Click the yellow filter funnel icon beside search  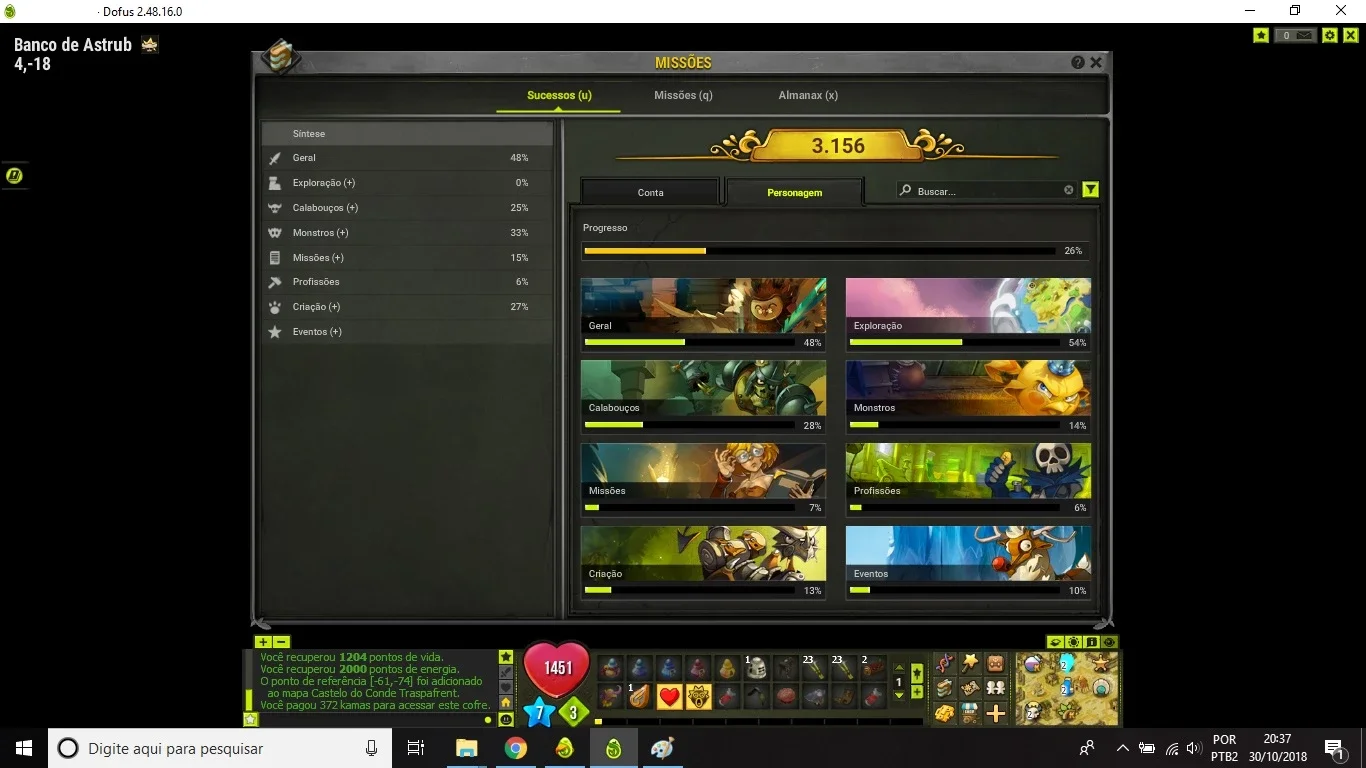pos(1091,190)
